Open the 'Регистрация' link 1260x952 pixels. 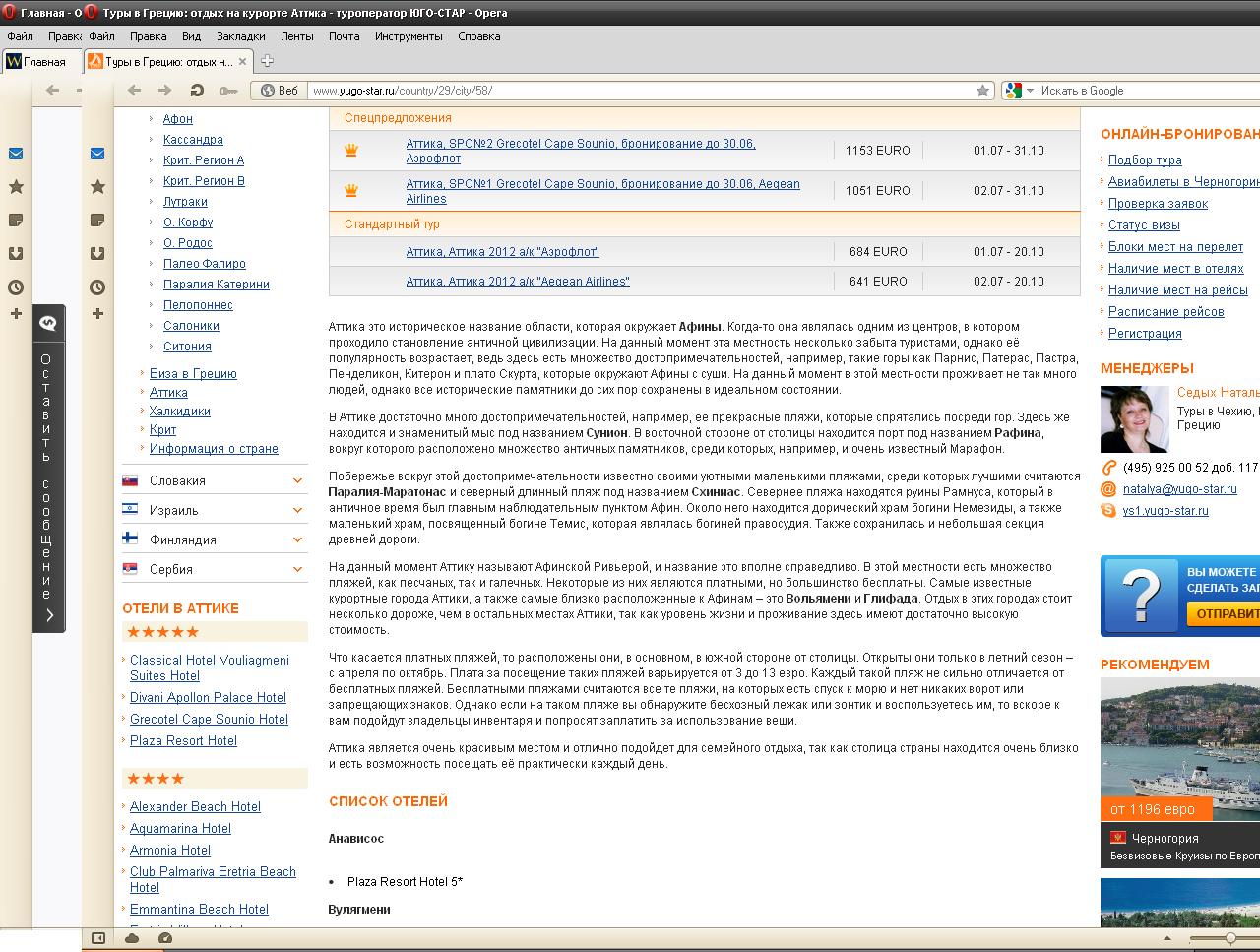click(1145, 334)
